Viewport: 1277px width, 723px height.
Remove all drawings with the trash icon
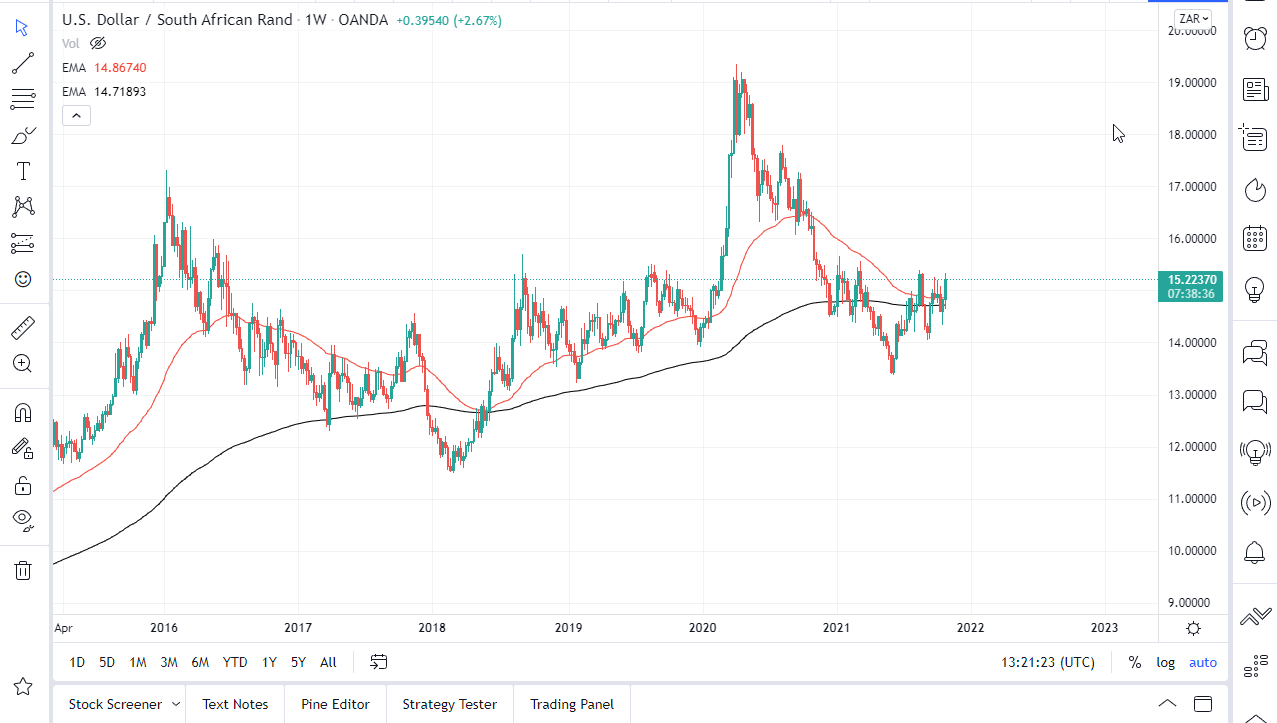(22, 570)
